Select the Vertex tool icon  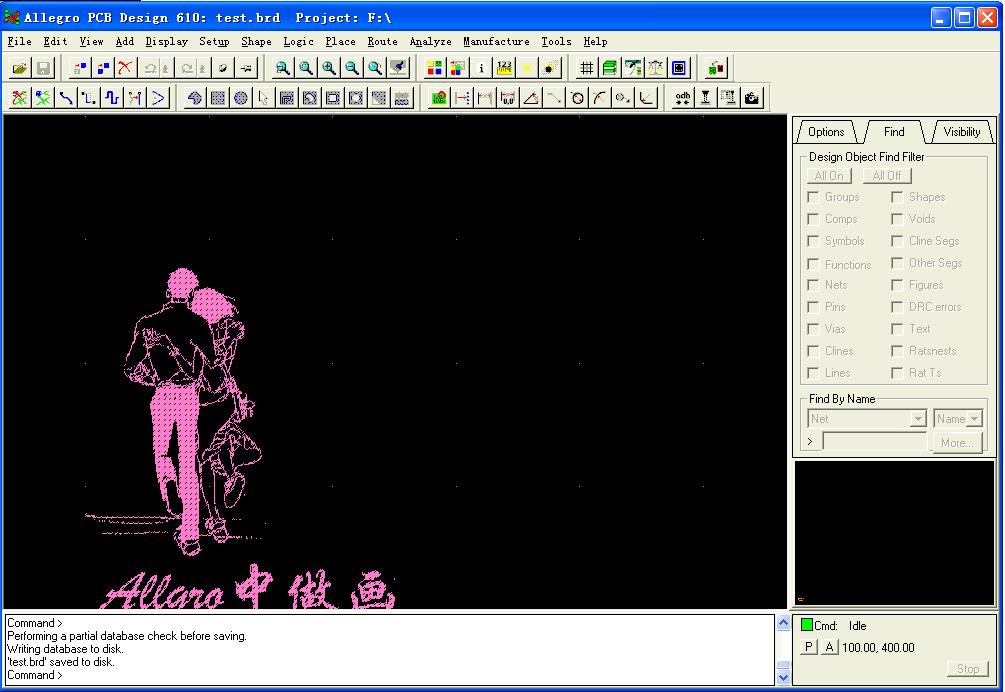158,98
